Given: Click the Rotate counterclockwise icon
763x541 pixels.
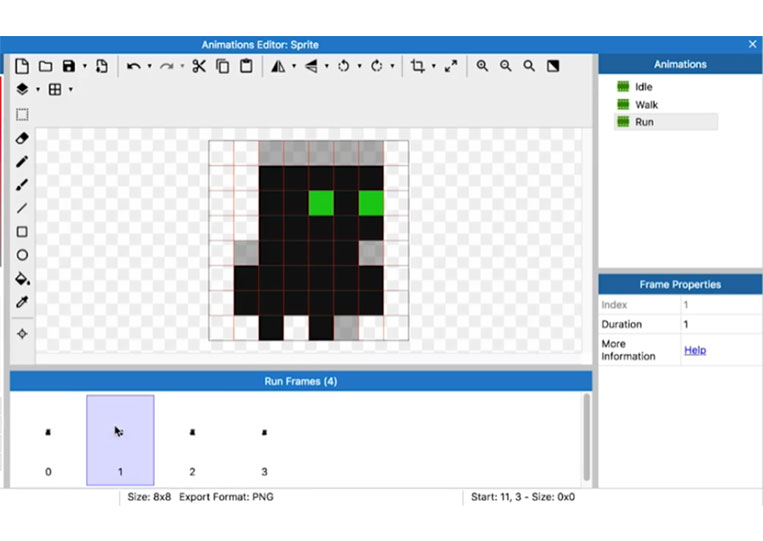Looking at the screenshot, I should point(344,66).
